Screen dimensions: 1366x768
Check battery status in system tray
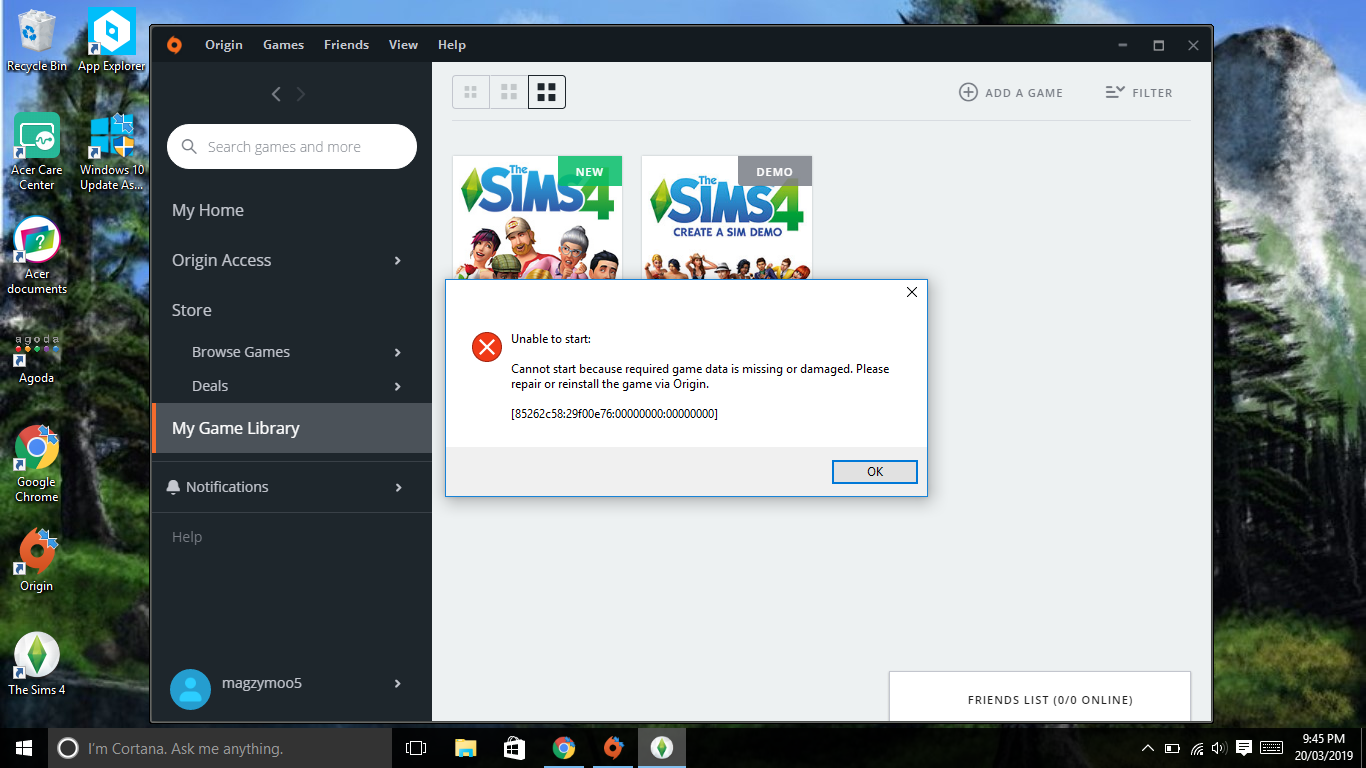click(1172, 748)
